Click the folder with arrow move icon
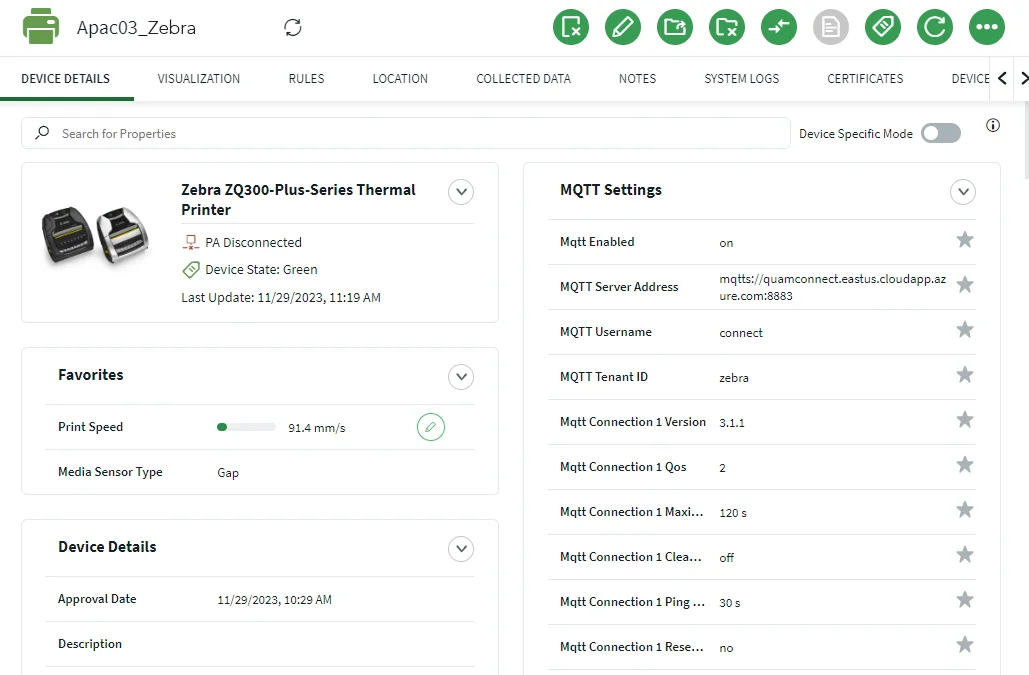1029x675 pixels. 675,27
